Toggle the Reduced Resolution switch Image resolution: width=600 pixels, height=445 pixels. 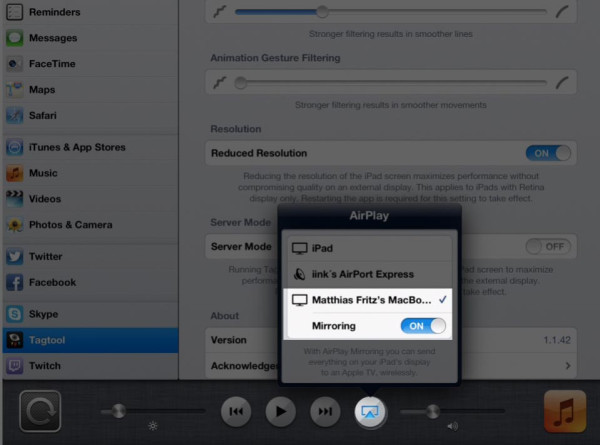[548, 153]
